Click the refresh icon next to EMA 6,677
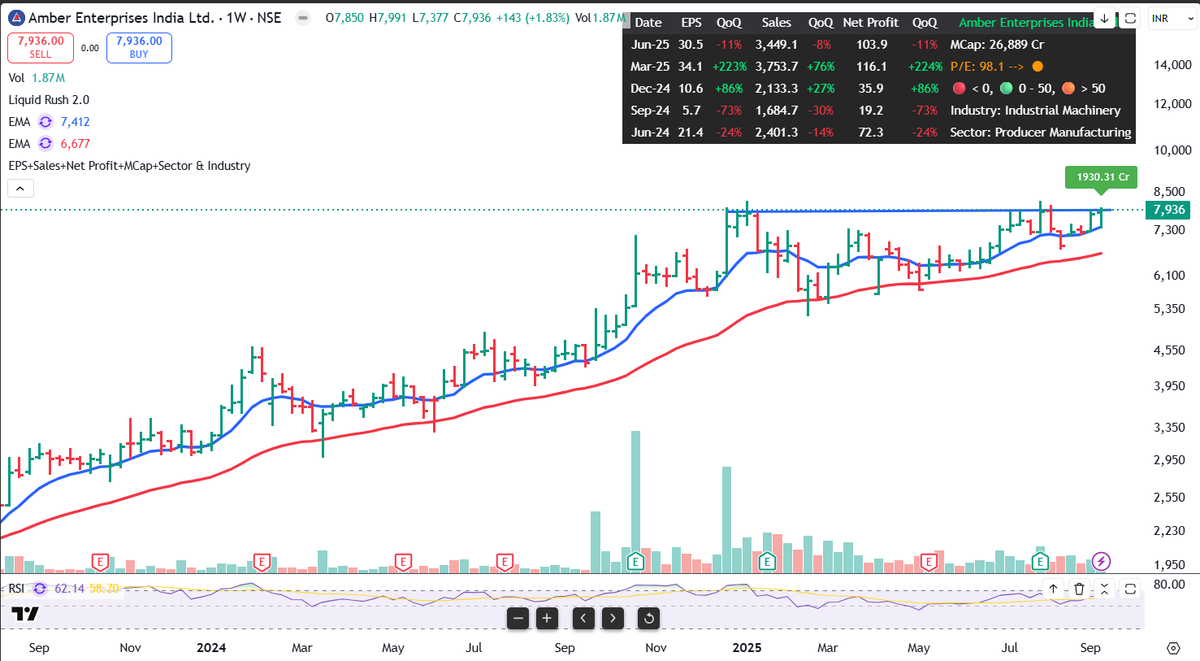 point(45,143)
